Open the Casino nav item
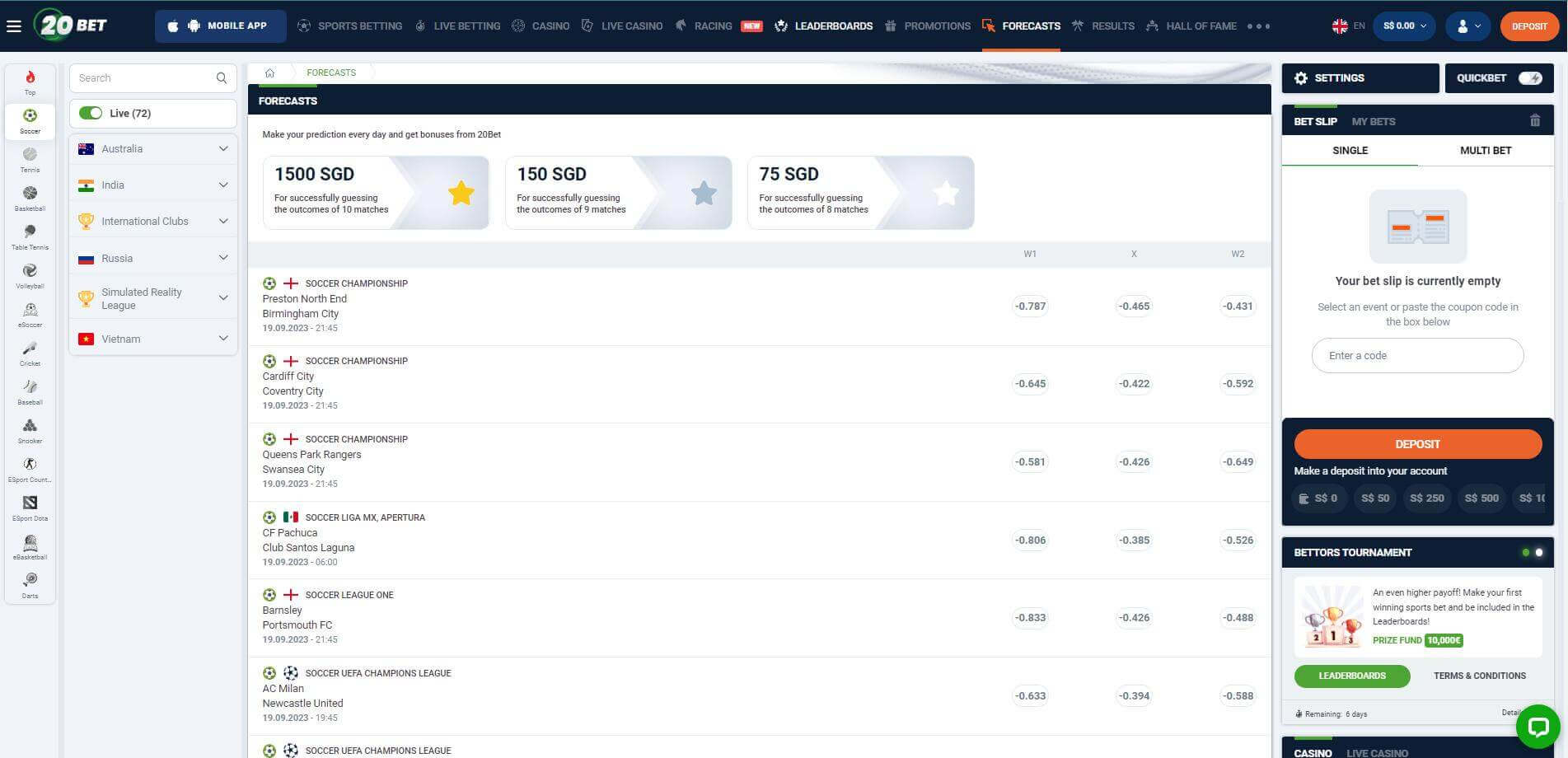The width and height of the screenshot is (1568, 758). coord(541,26)
